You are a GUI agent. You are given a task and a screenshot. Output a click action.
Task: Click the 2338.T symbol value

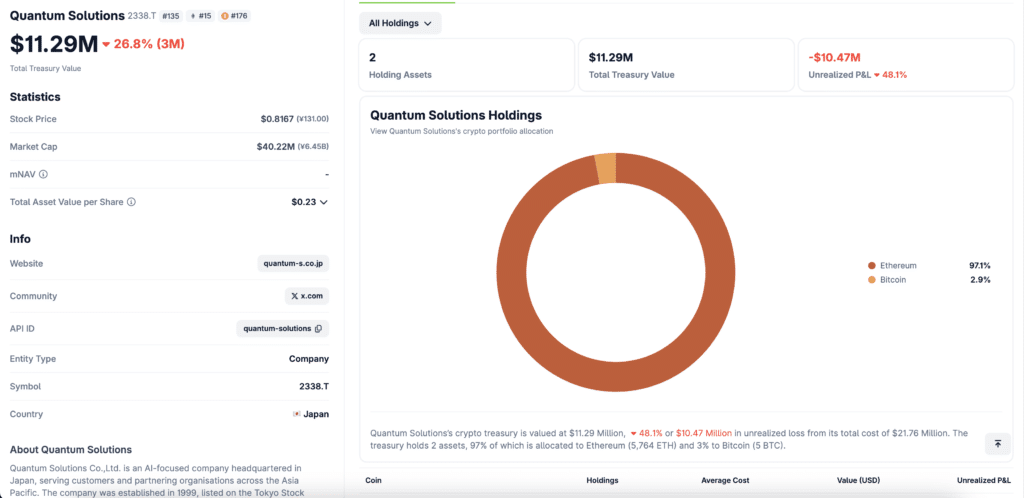click(314, 386)
